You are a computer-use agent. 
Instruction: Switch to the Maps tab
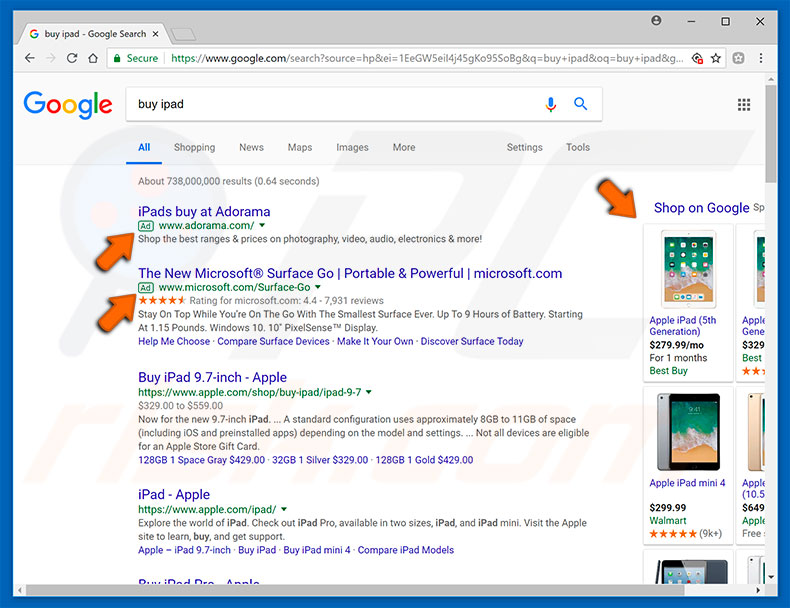[x=300, y=147]
